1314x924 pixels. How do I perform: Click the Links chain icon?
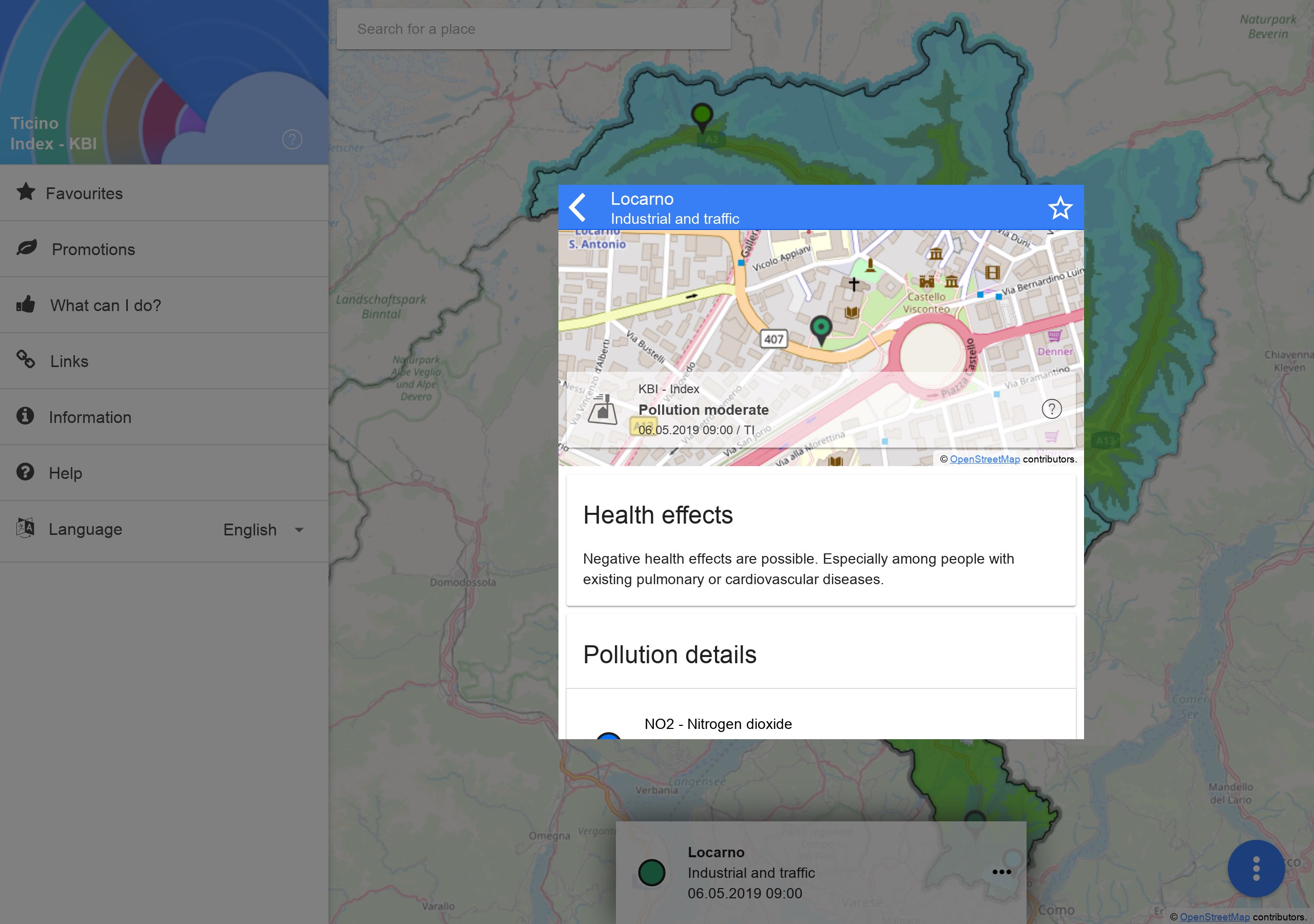[x=26, y=360]
